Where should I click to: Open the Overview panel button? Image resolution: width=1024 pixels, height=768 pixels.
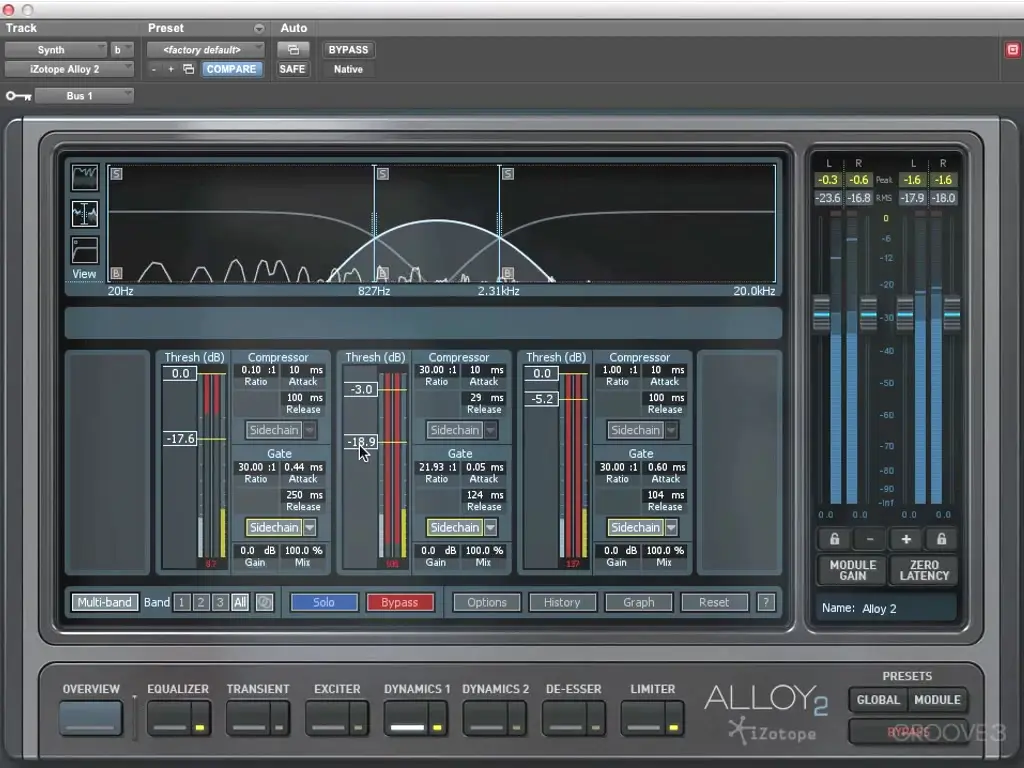point(91,718)
